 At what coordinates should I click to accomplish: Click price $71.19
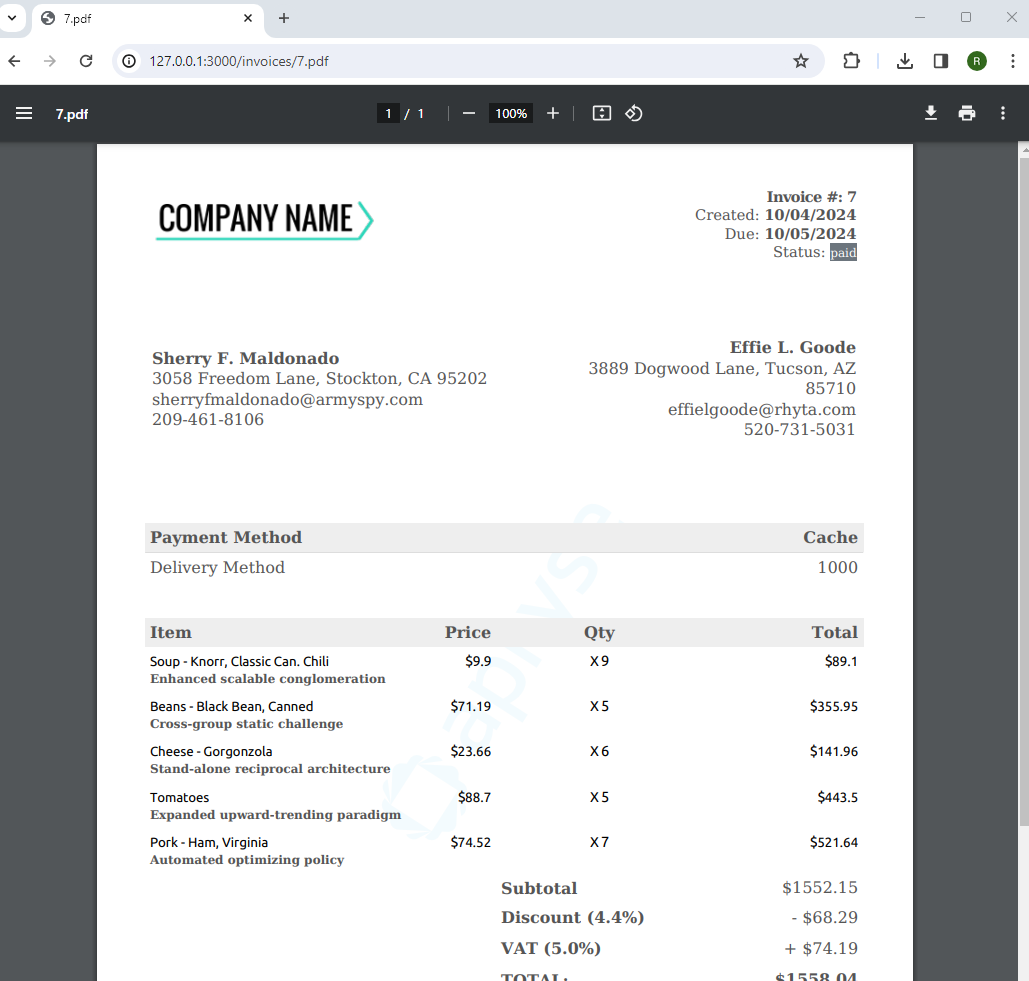point(471,707)
